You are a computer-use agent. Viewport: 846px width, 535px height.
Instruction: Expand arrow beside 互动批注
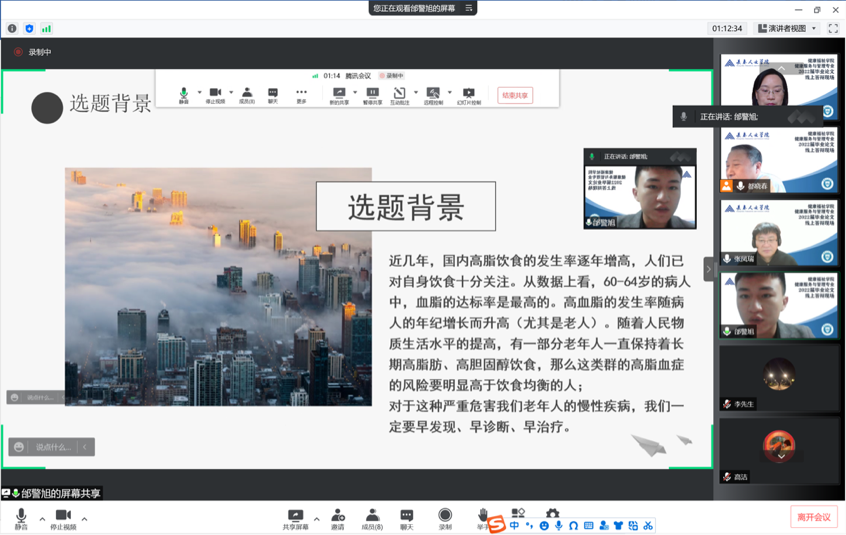click(x=415, y=92)
